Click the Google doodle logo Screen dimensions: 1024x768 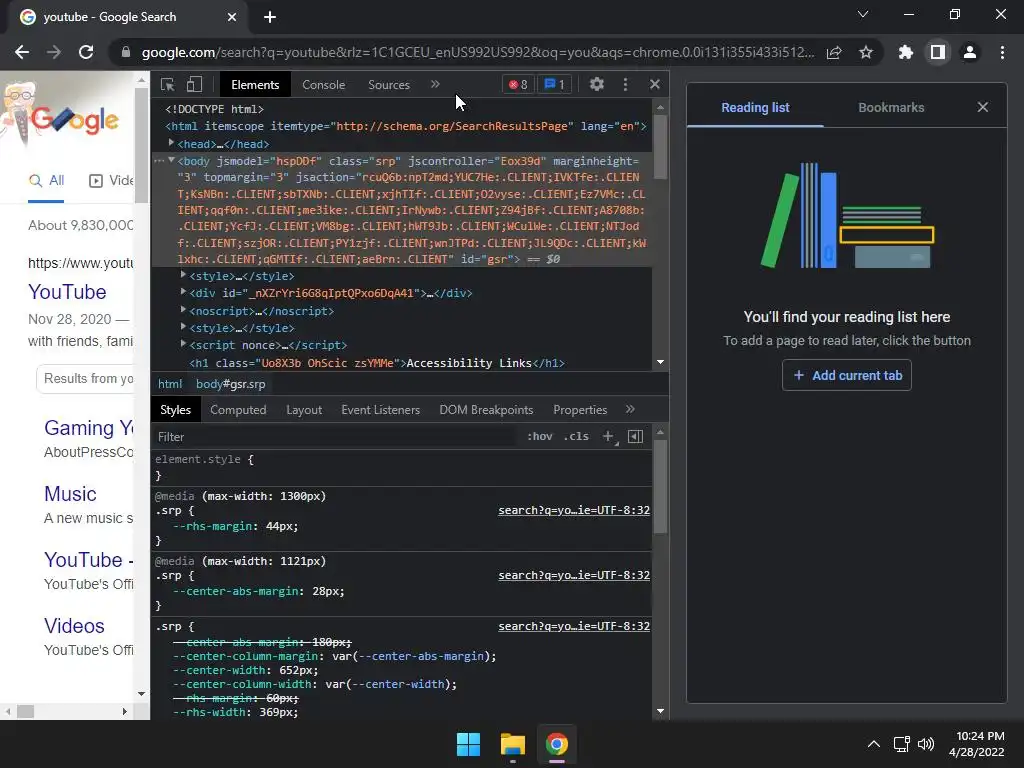click(62, 116)
